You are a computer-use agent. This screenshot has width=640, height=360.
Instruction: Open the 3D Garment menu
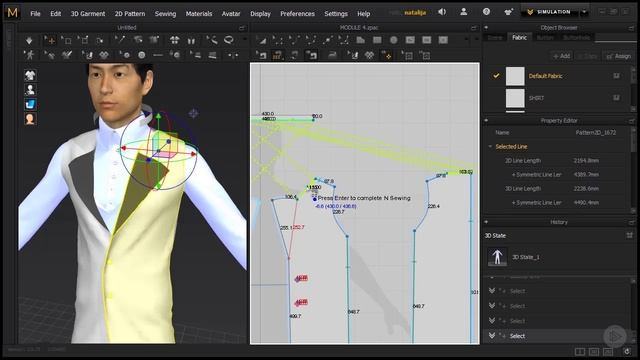88,13
